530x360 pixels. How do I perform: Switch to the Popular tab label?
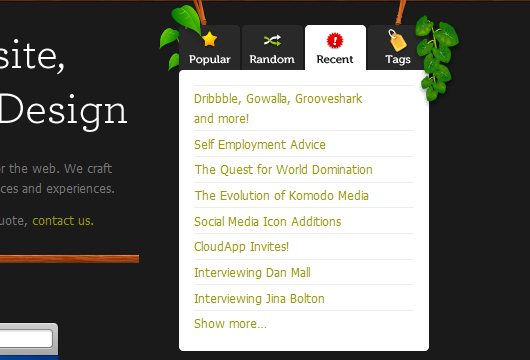[x=210, y=59]
